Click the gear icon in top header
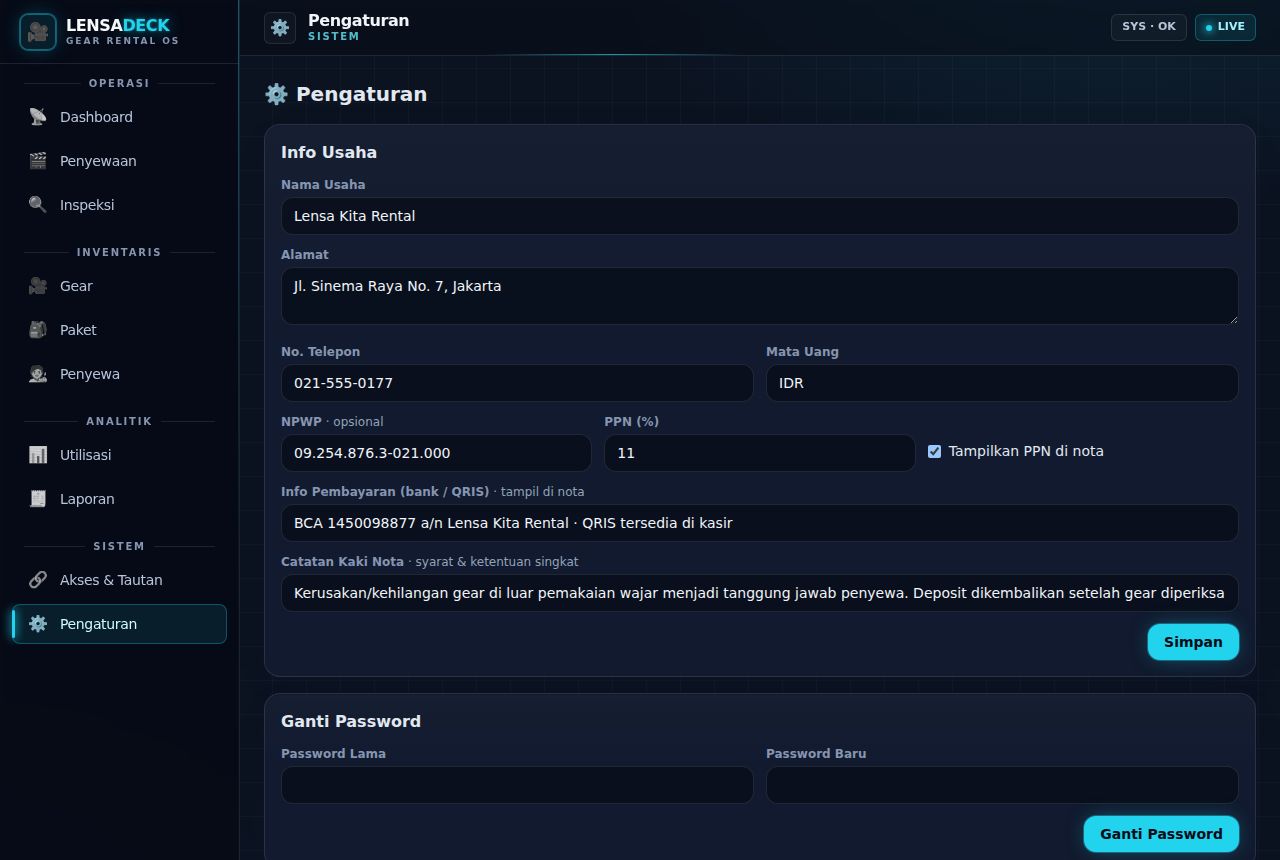The image size is (1280, 860). [x=280, y=28]
